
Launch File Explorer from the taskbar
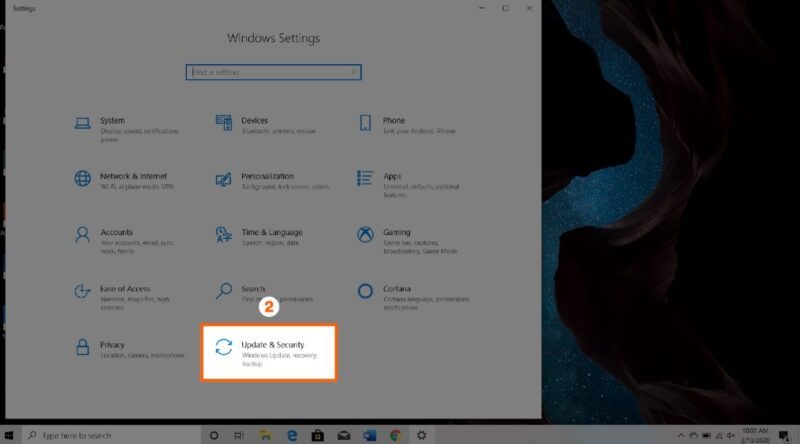point(265,435)
